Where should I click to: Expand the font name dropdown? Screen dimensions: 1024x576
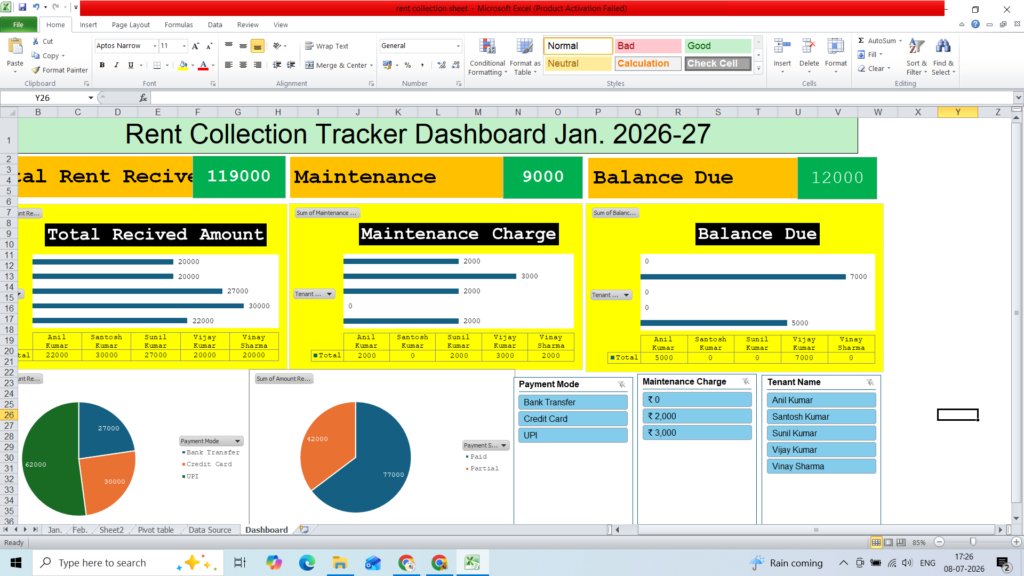point(155,46)
